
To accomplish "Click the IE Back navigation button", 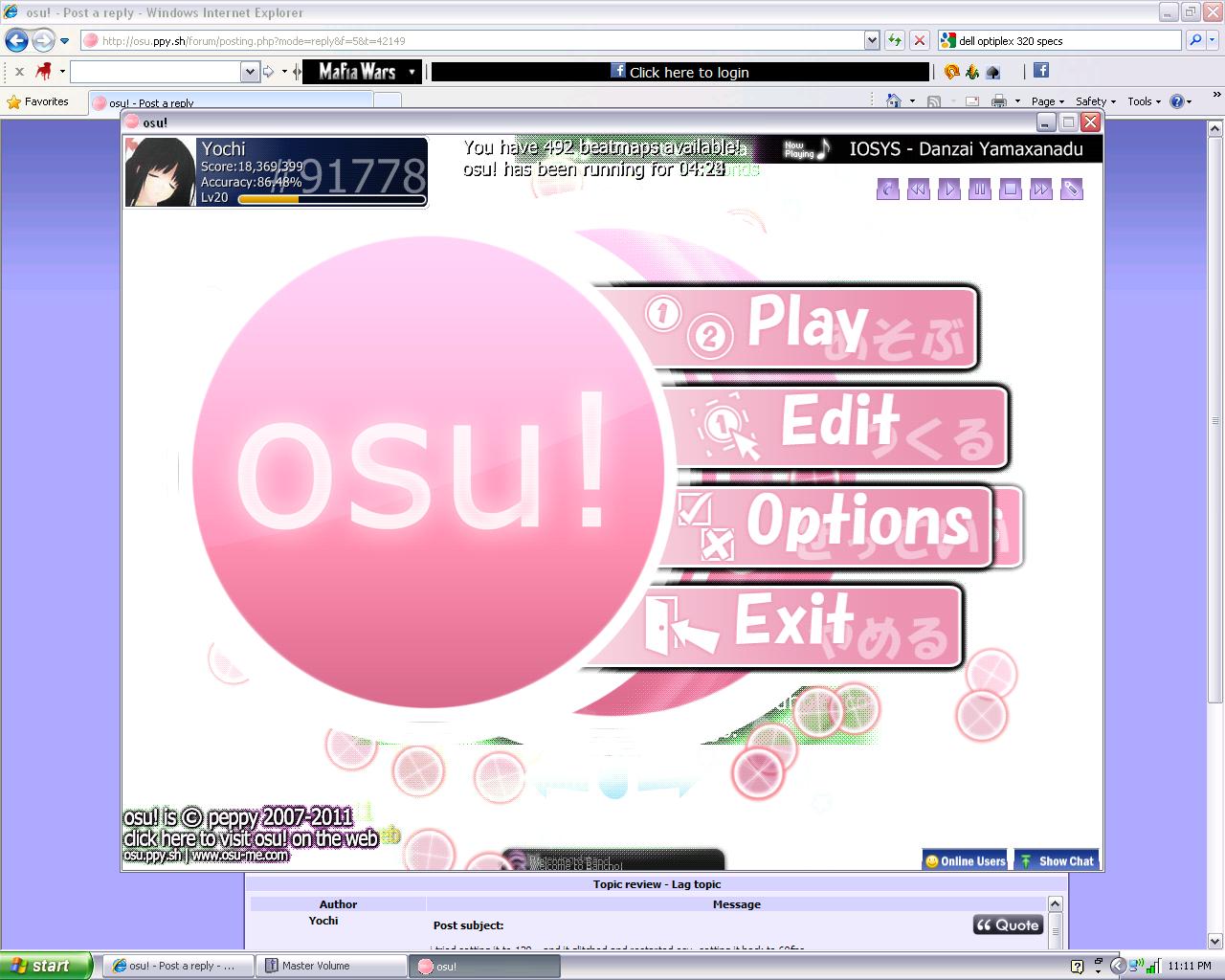I will [16, 40].
